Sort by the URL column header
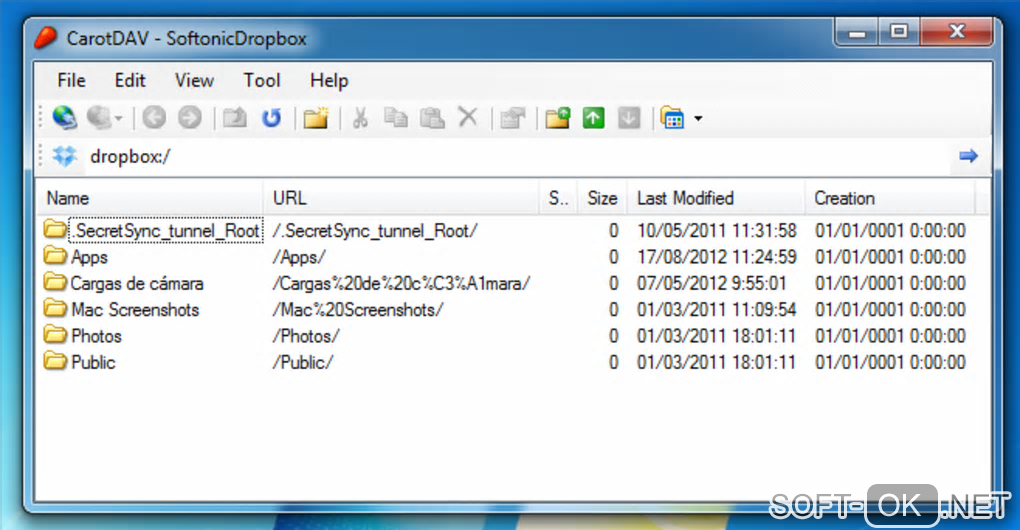This screenshot has height=530, width=1020. pyautogui.click(x=402, y=198)
